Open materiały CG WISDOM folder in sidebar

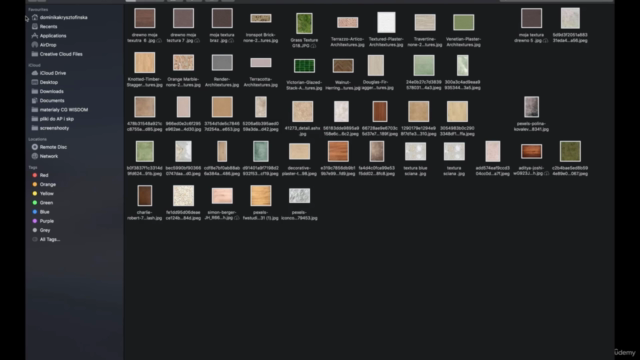[x=60, y=110]
